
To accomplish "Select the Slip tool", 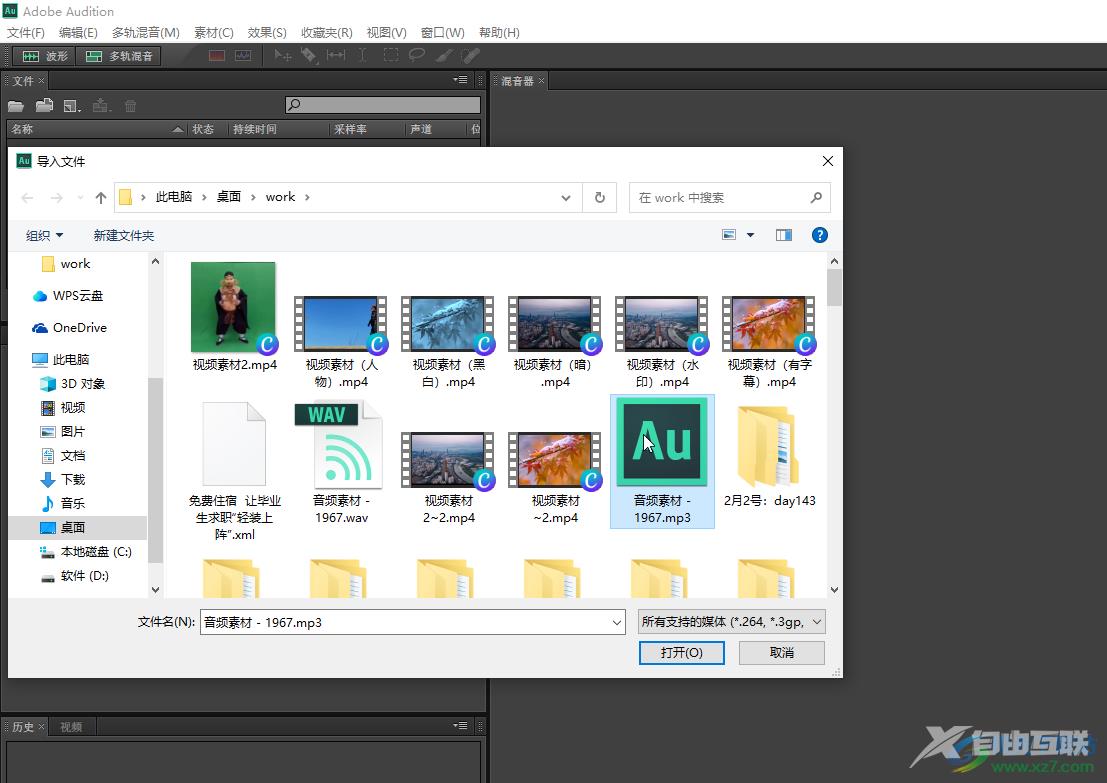I will [x=336, y=56].
